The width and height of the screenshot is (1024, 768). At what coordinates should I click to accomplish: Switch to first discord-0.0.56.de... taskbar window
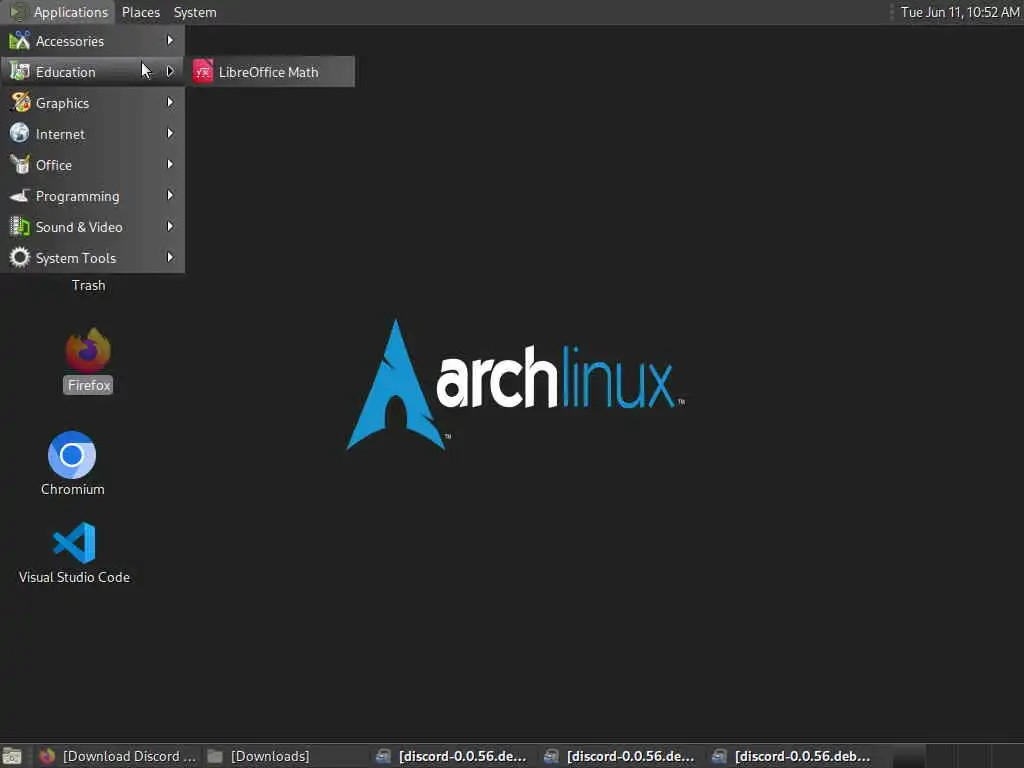452,756
